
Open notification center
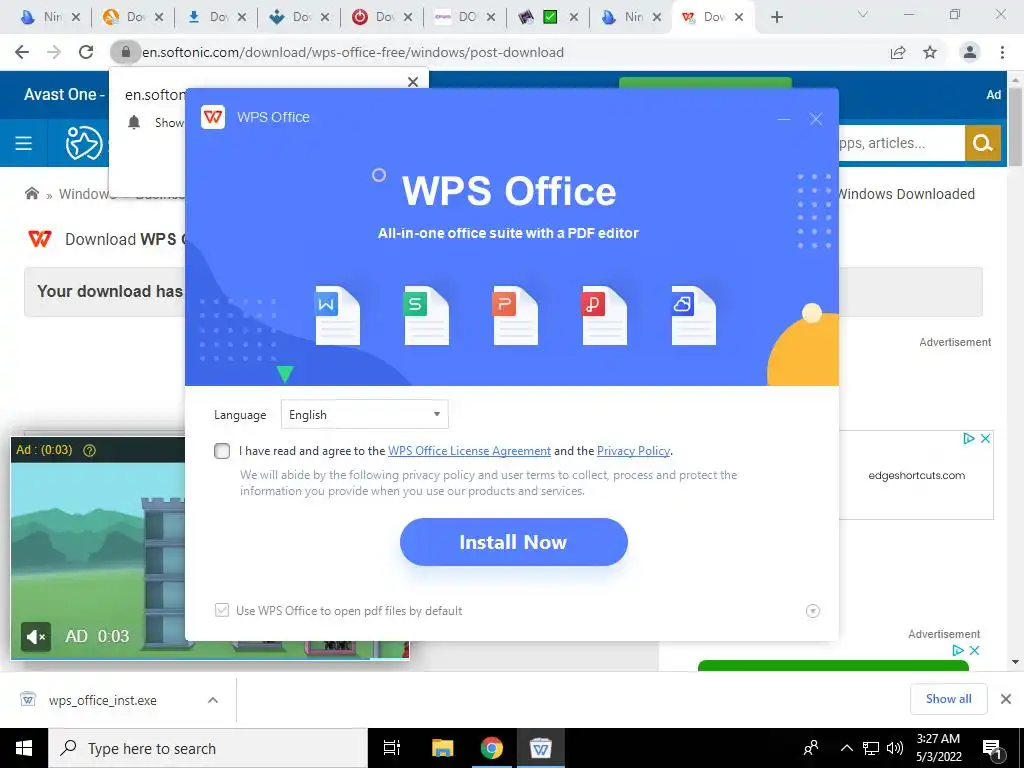991,748
